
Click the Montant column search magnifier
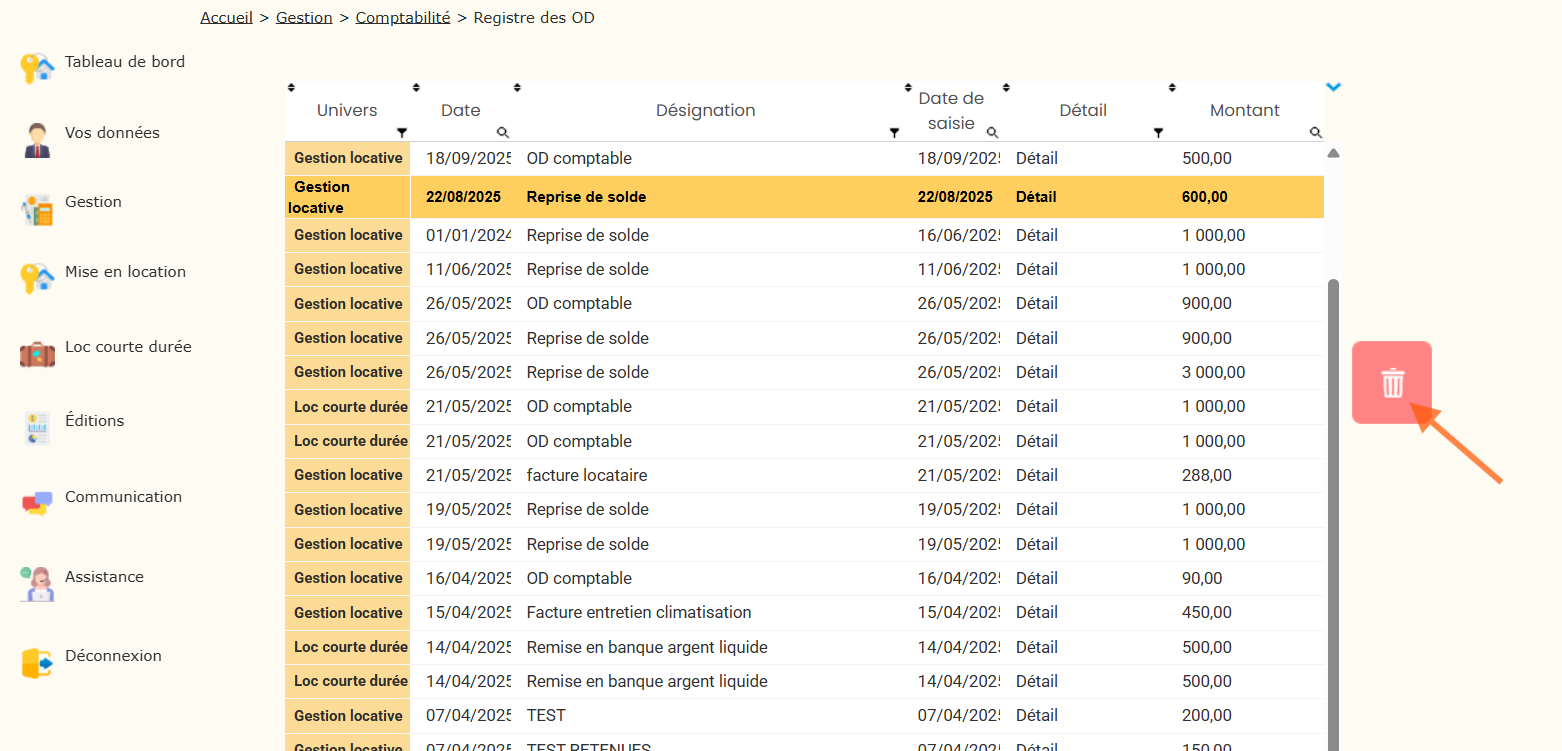coord(1315,132)
